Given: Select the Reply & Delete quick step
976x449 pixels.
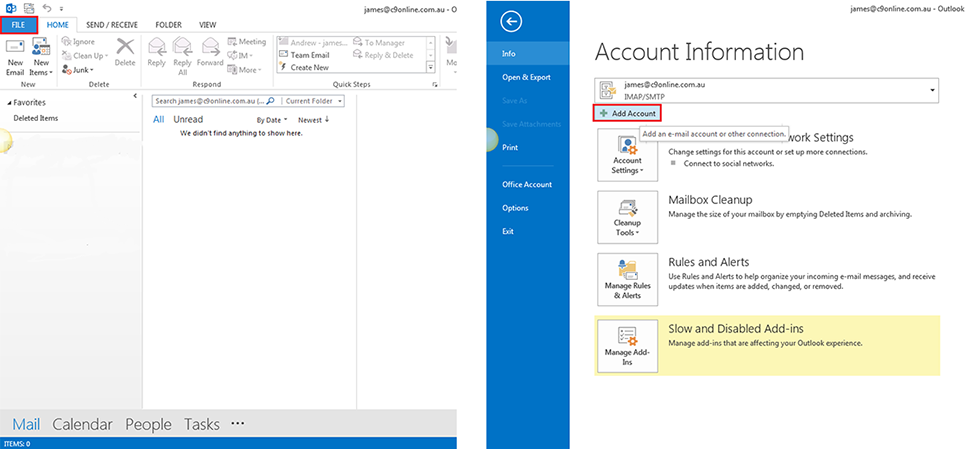Looking at the screenshot, I should (x=384, y=55).
